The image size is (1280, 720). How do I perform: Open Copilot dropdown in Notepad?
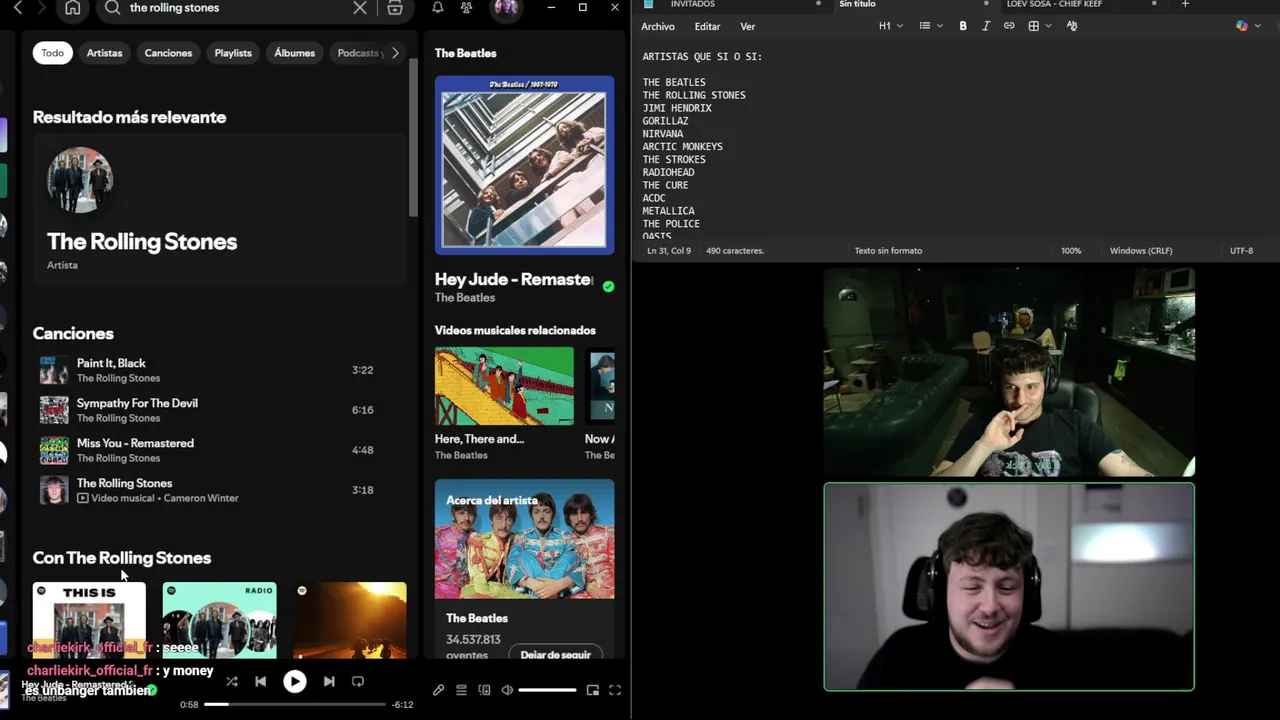pyautogui.click(x=1247, y=26)
